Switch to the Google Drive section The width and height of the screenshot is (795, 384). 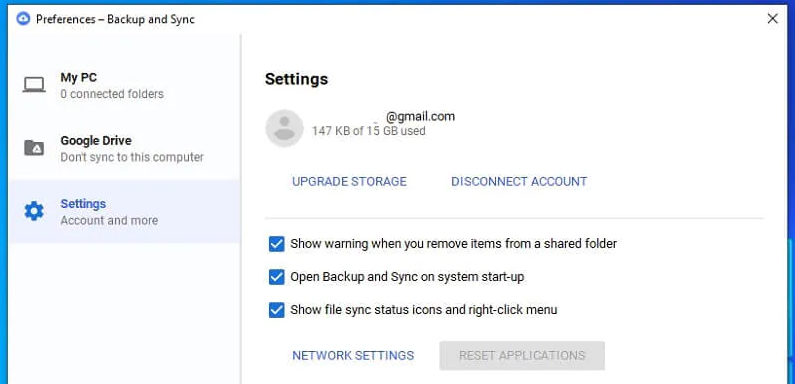[124, 148]
